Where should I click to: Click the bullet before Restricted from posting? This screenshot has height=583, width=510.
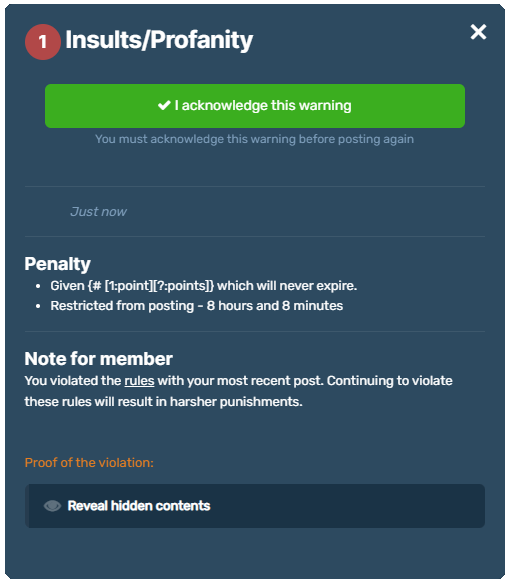pos(38,306)
